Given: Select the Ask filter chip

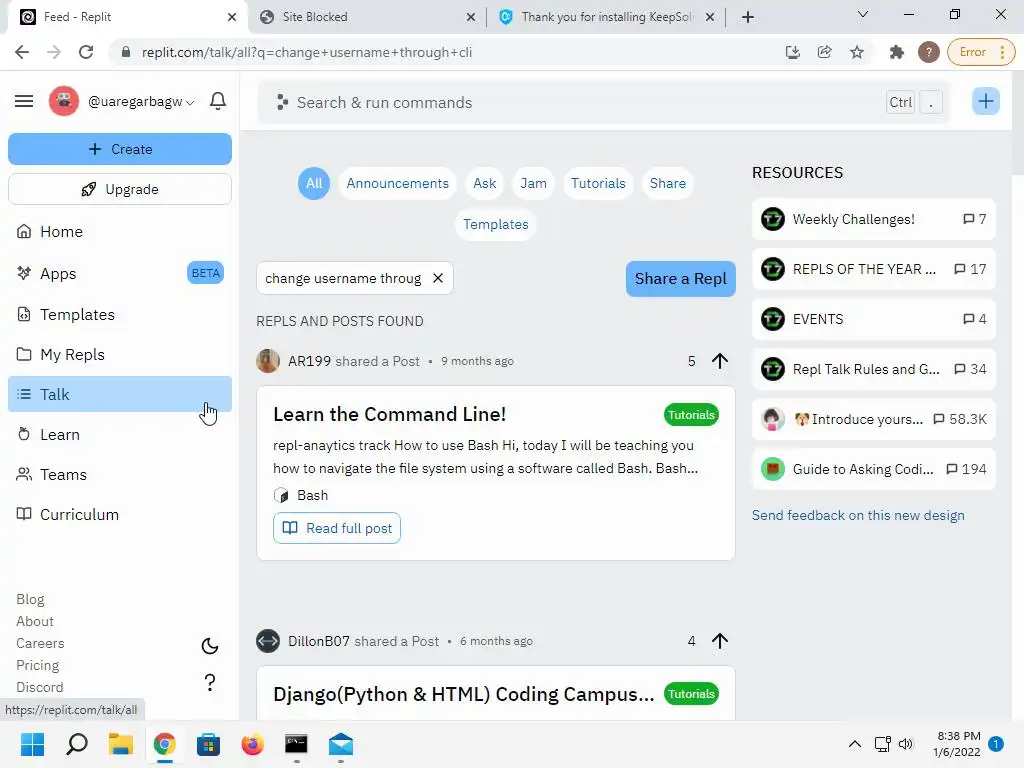Looking at the screenshot, I should click(x=485, y=184).
